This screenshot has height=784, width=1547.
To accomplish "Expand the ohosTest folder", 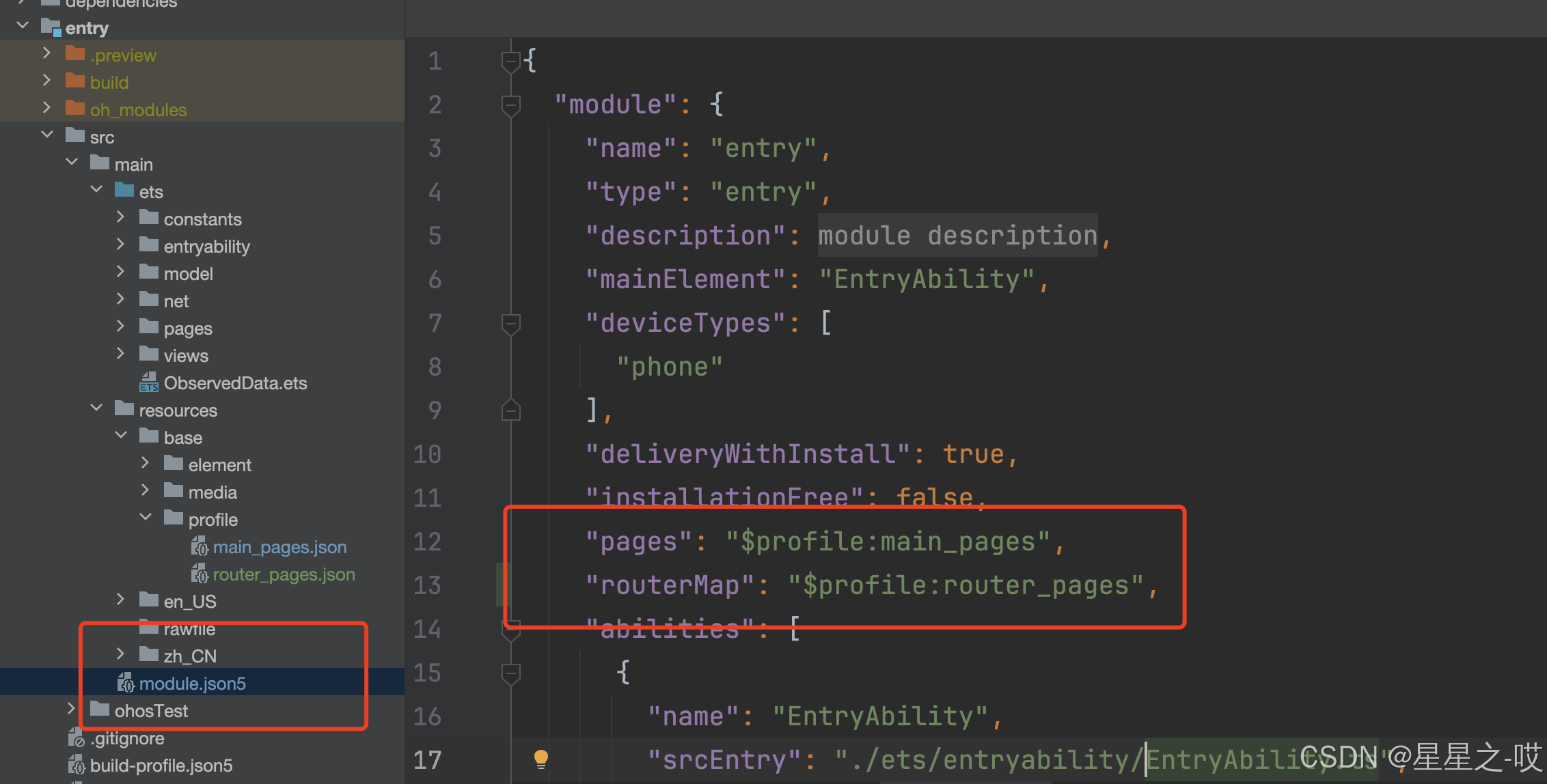I will click(x=71, y=709).
